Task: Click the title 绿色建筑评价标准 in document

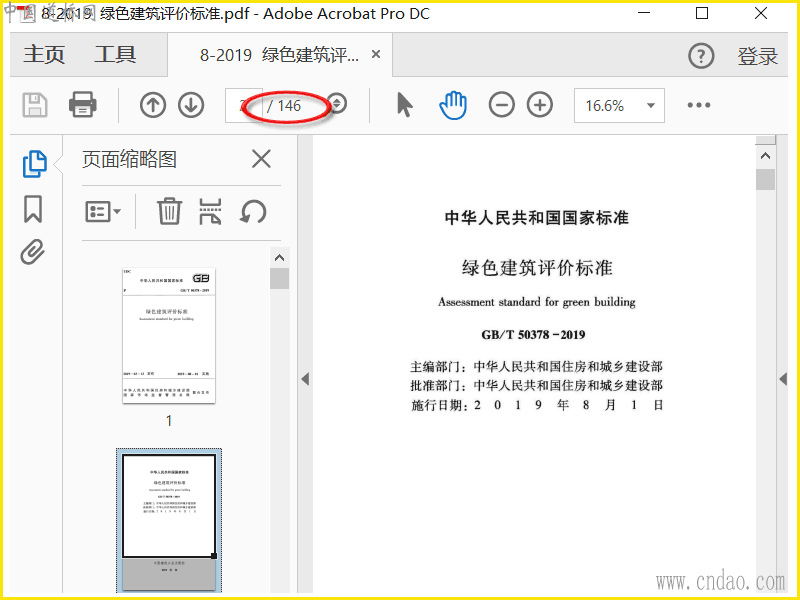Action: [x=537, y=268]
